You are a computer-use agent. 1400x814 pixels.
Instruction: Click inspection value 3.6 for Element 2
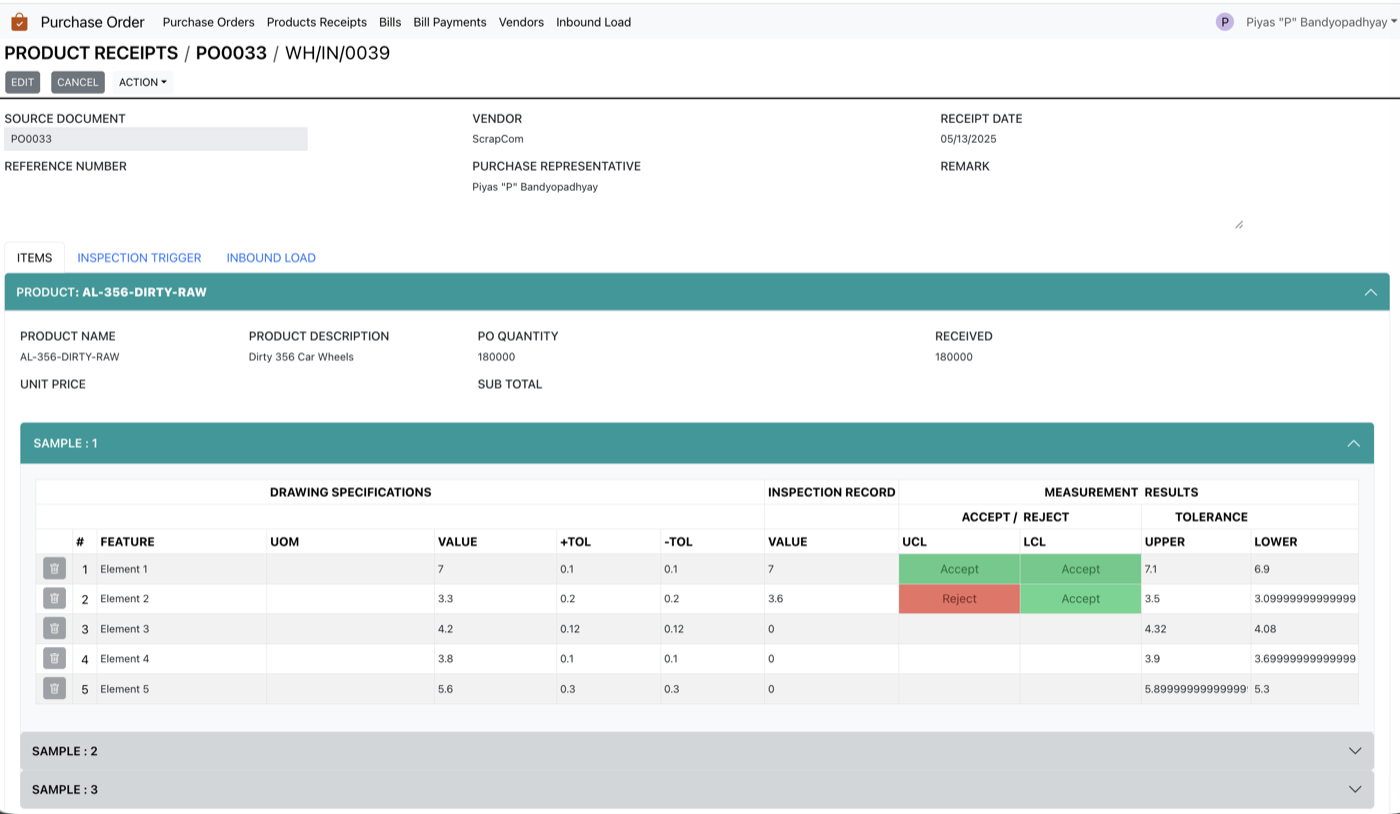click(776, 599)
